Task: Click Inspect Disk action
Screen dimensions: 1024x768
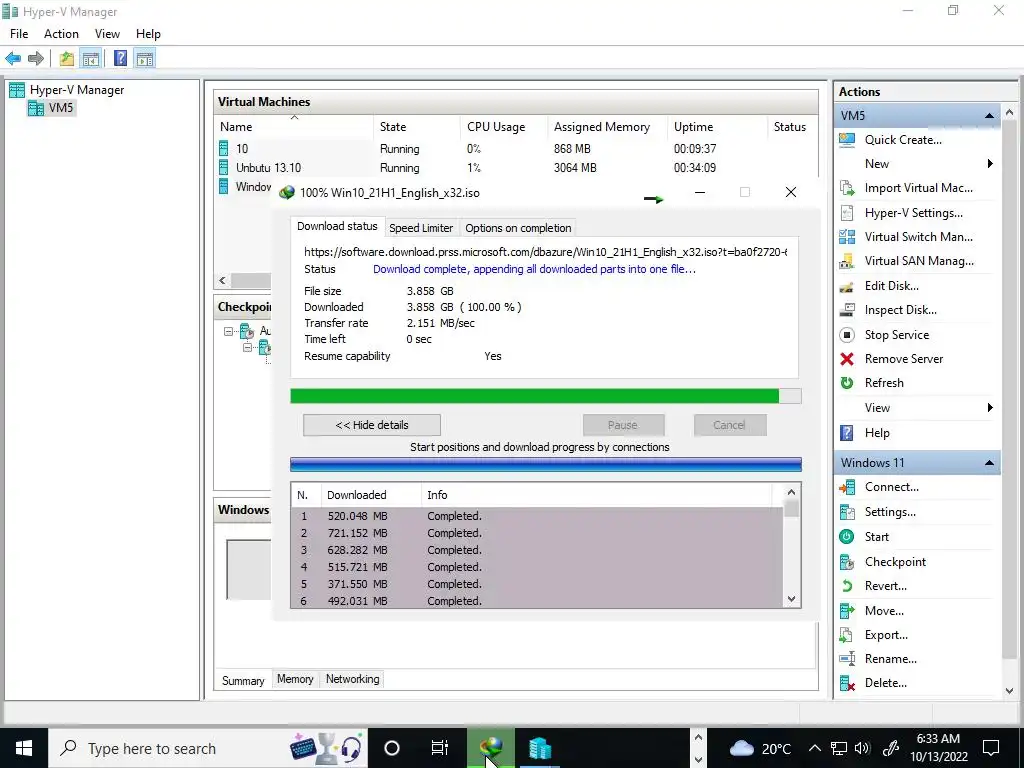Action: pyautogui.click(x=901, y=310)
